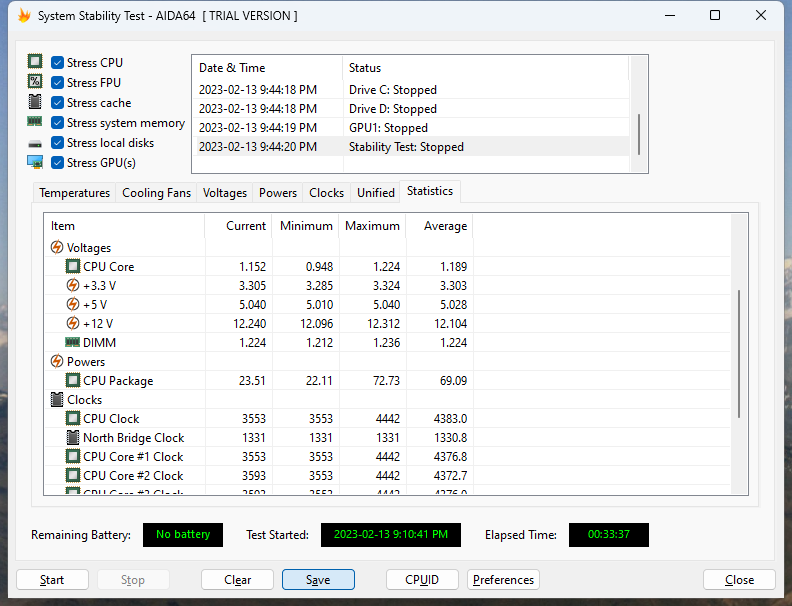This screenshot has width=792, height=606.
Task: Clear the test results with Clear button
Action: [x=237, y=580]
